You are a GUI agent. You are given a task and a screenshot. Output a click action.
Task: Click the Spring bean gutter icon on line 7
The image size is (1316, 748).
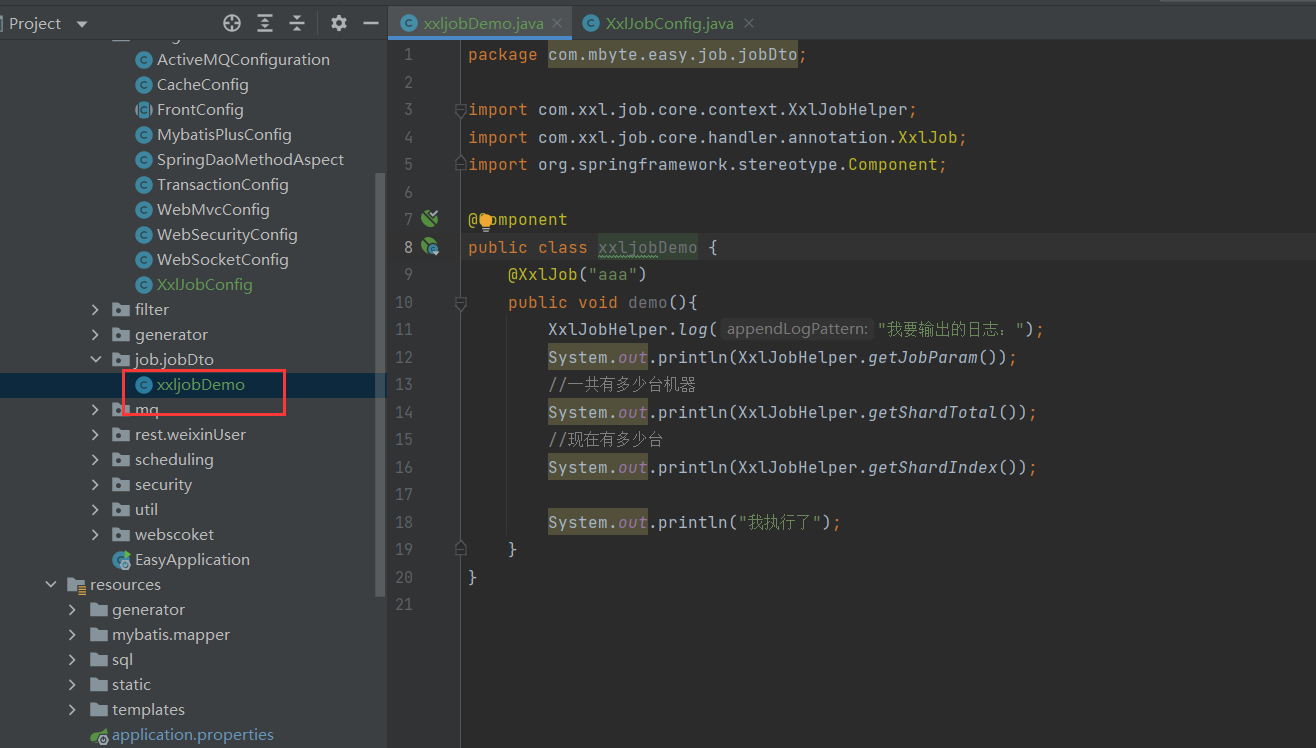click(430, 218)
